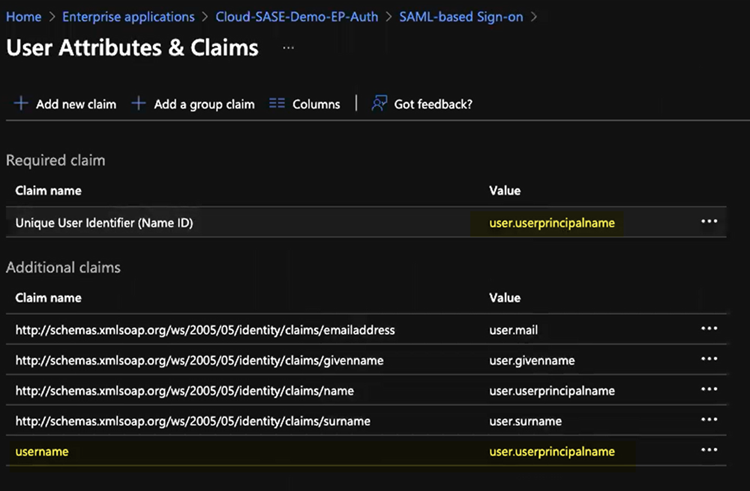750x491 pixels.
Task: Open the Columns chooser
Action: pyautogui.click(x=305, y=104)
